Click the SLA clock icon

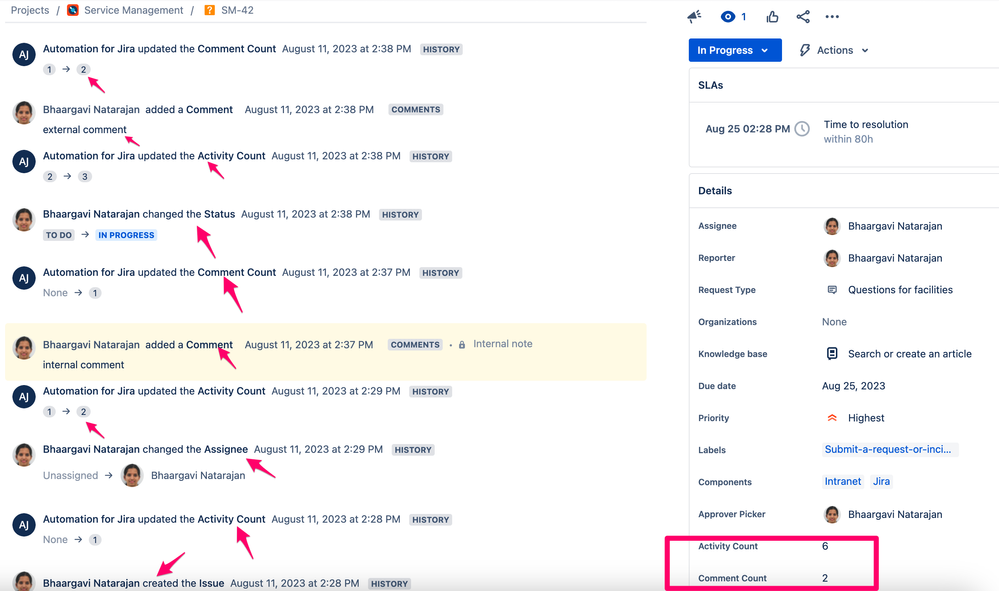(801, 129)
